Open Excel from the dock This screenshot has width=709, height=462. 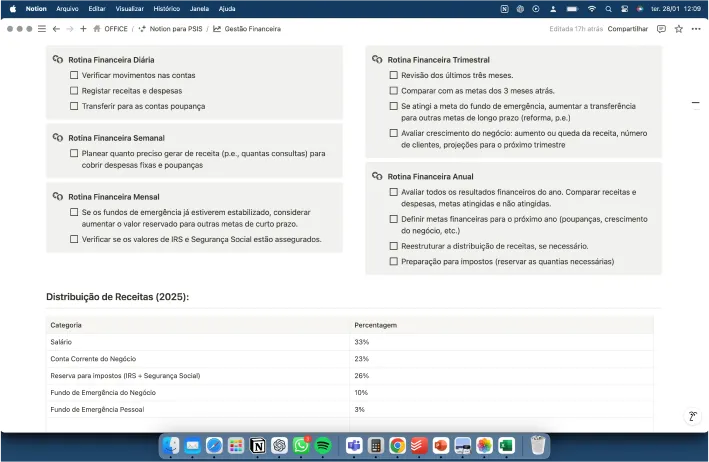coord(506,446)
